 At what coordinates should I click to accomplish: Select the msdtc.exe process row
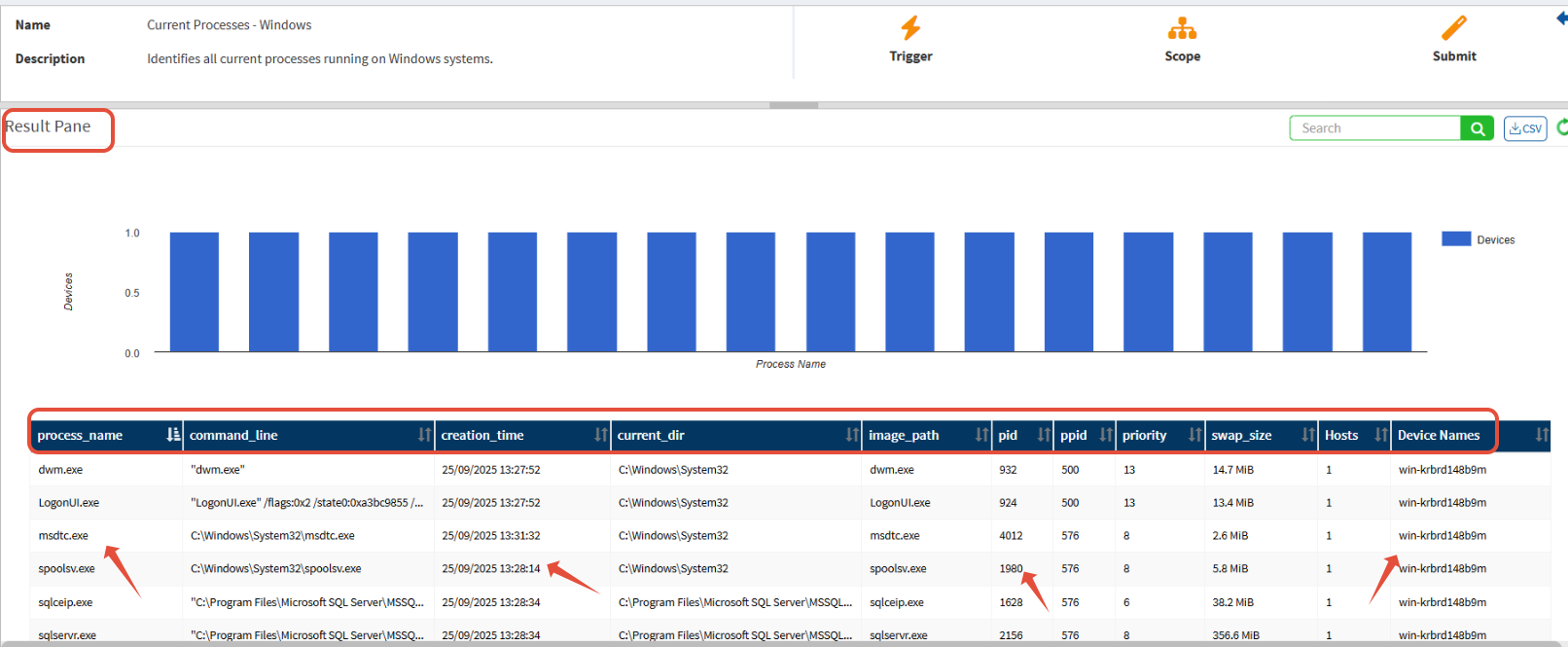[63, 536]
